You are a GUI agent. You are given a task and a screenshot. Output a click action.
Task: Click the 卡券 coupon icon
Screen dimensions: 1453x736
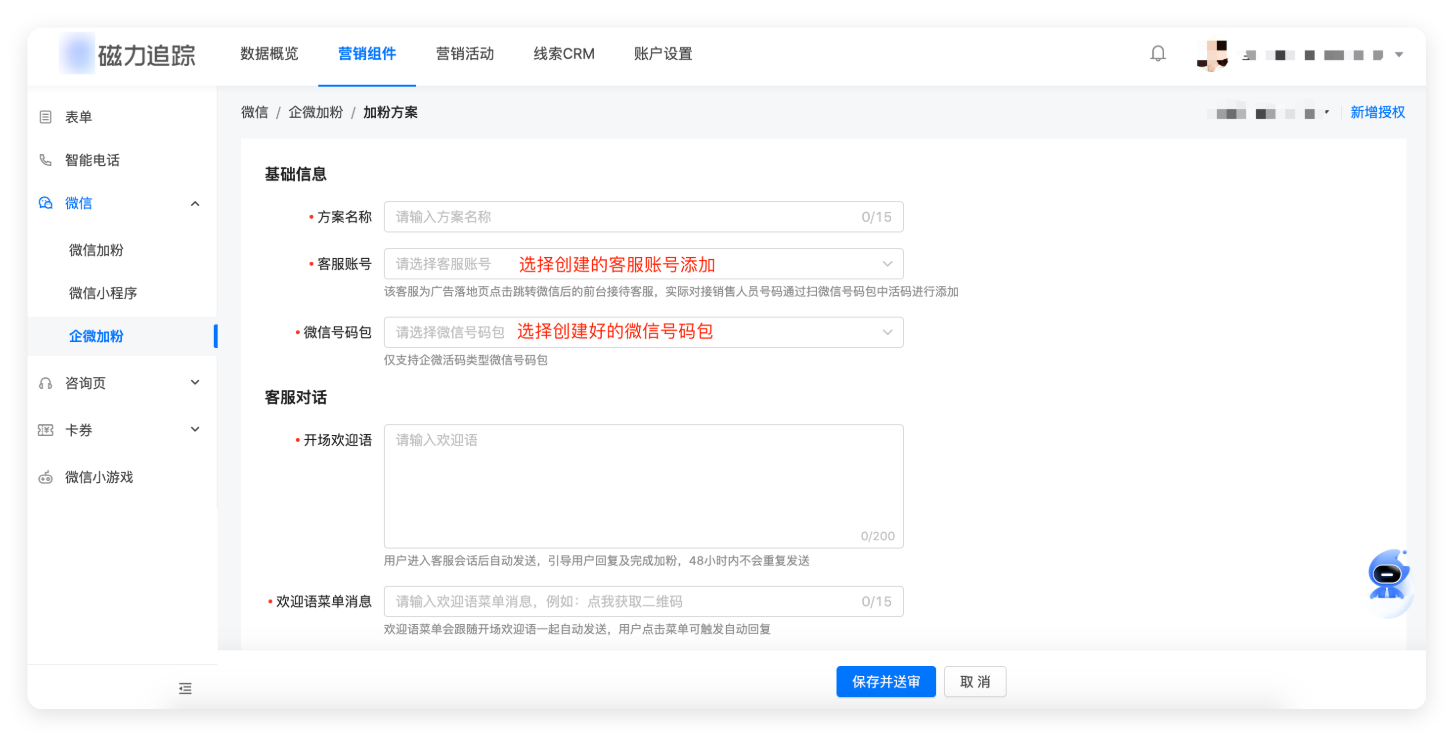pos(45,430)
